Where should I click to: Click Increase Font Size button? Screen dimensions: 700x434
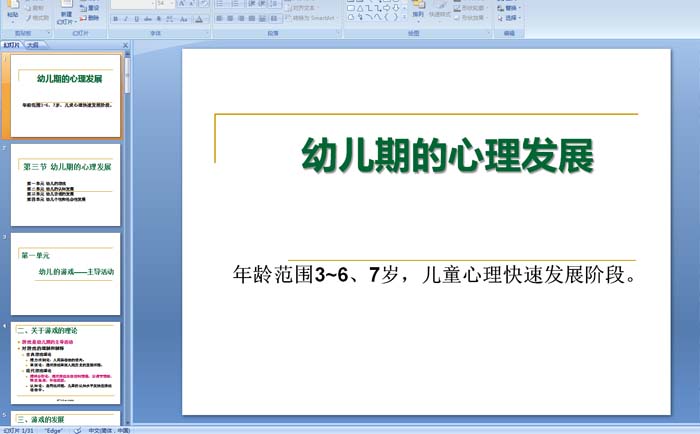pos(182,4)
